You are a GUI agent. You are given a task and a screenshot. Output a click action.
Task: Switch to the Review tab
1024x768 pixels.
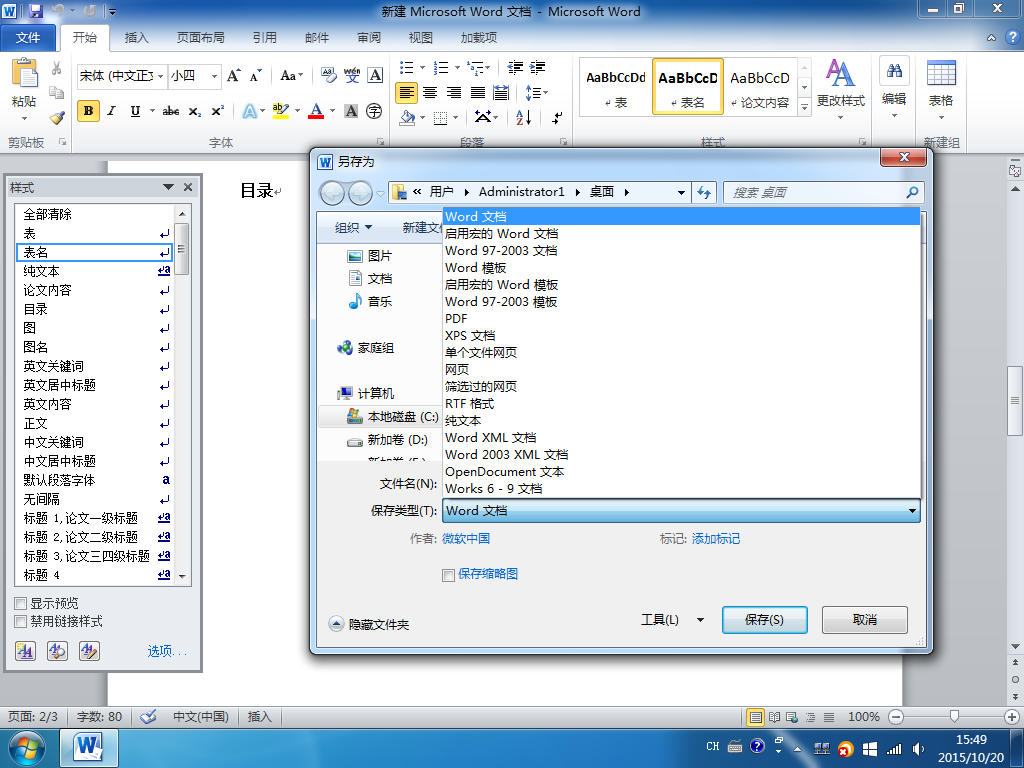tap(369, 37)
